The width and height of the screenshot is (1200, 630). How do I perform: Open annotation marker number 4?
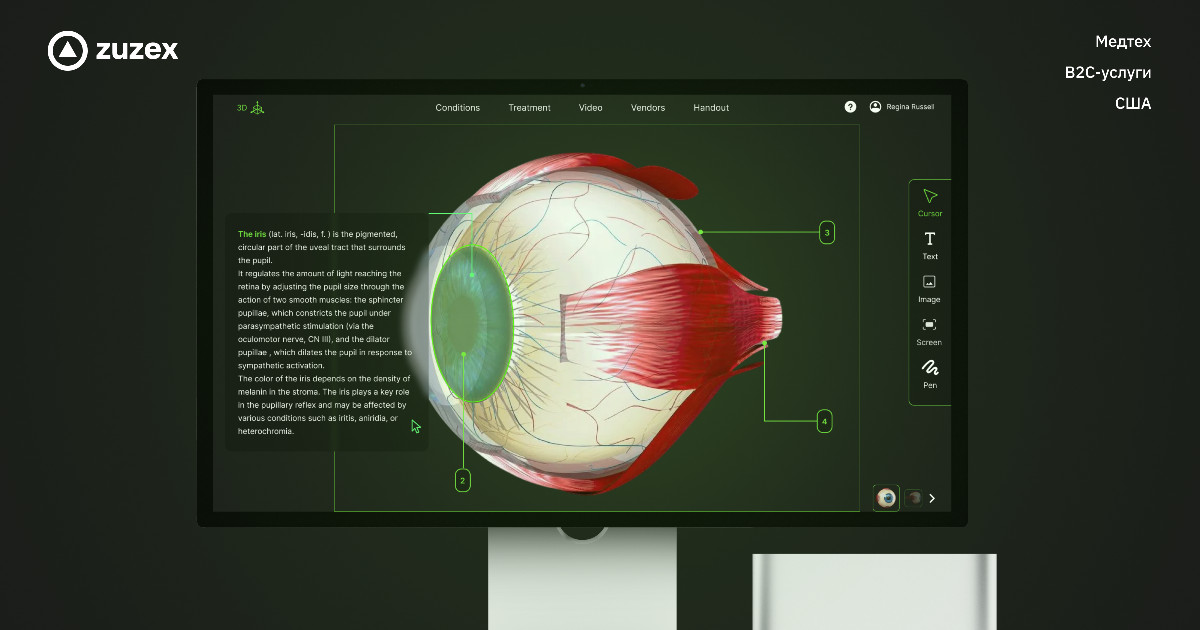[x=824, y=422]
